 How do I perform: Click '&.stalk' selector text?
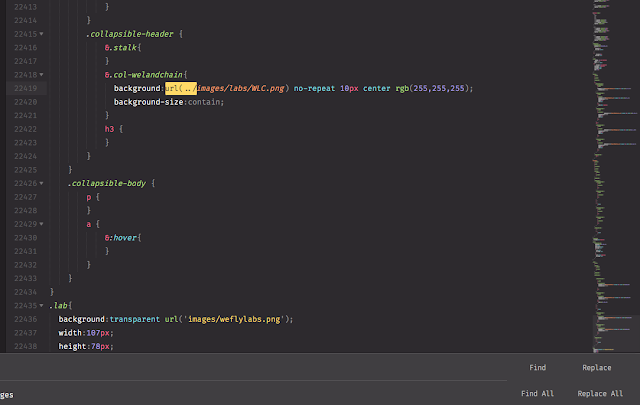coord(120,47)
